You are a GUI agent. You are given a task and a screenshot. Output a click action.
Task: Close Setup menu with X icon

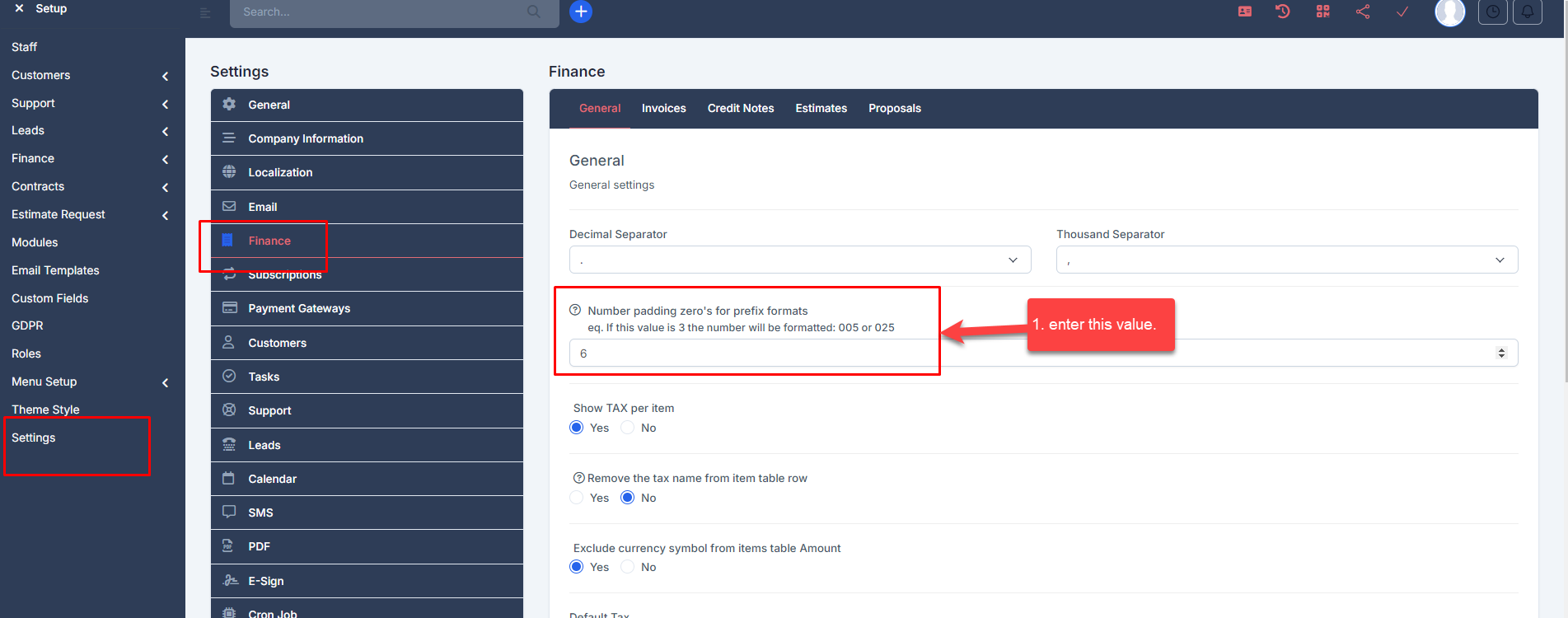19,8
